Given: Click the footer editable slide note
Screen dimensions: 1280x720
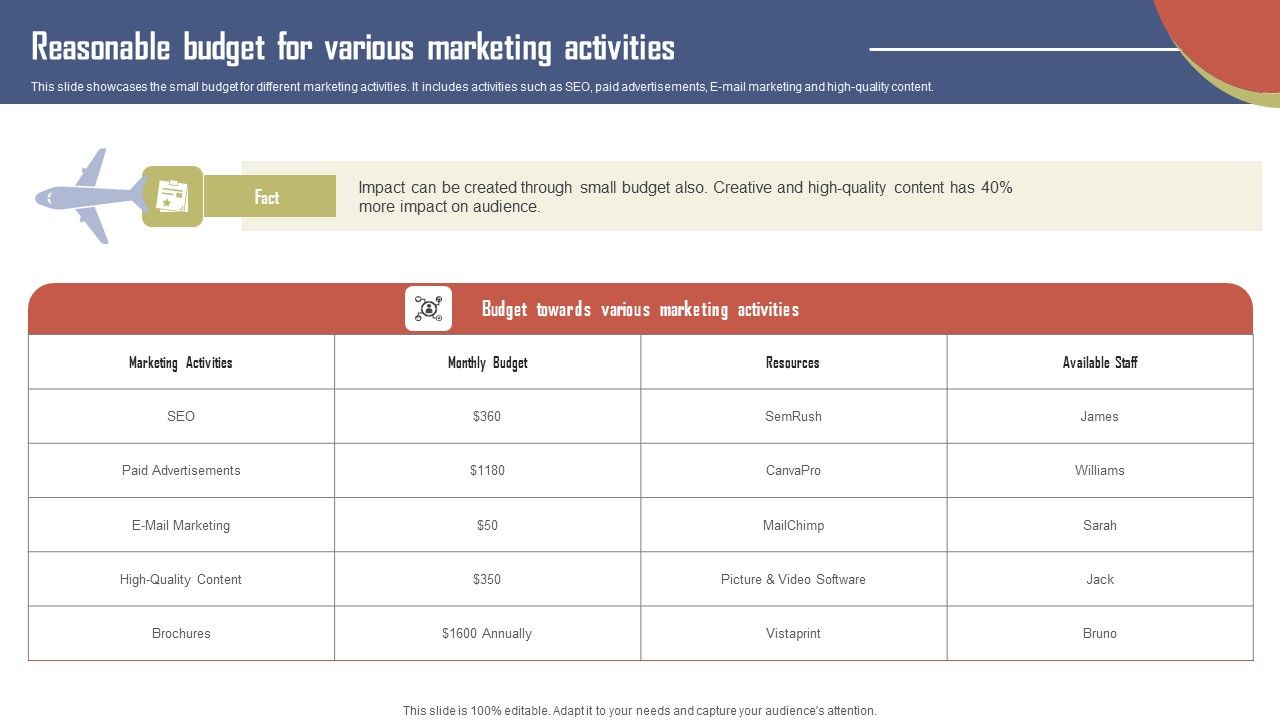Looking at the screenshot, I should (640, 711).
